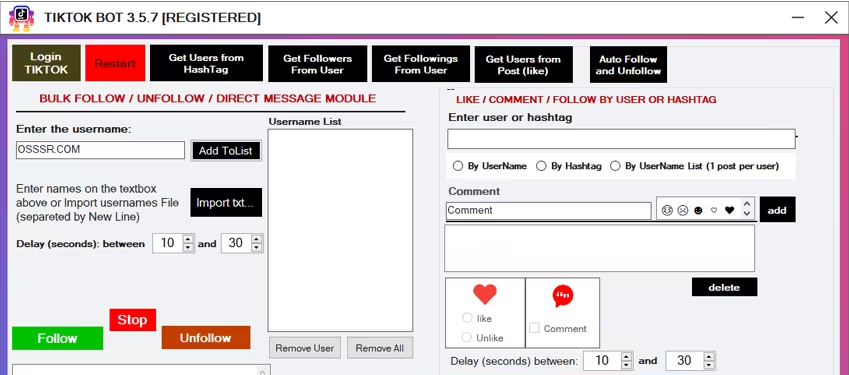This screenshot has width=849, height=375.
Task: Open Login TIKTOK
Action: click(46, 63)
